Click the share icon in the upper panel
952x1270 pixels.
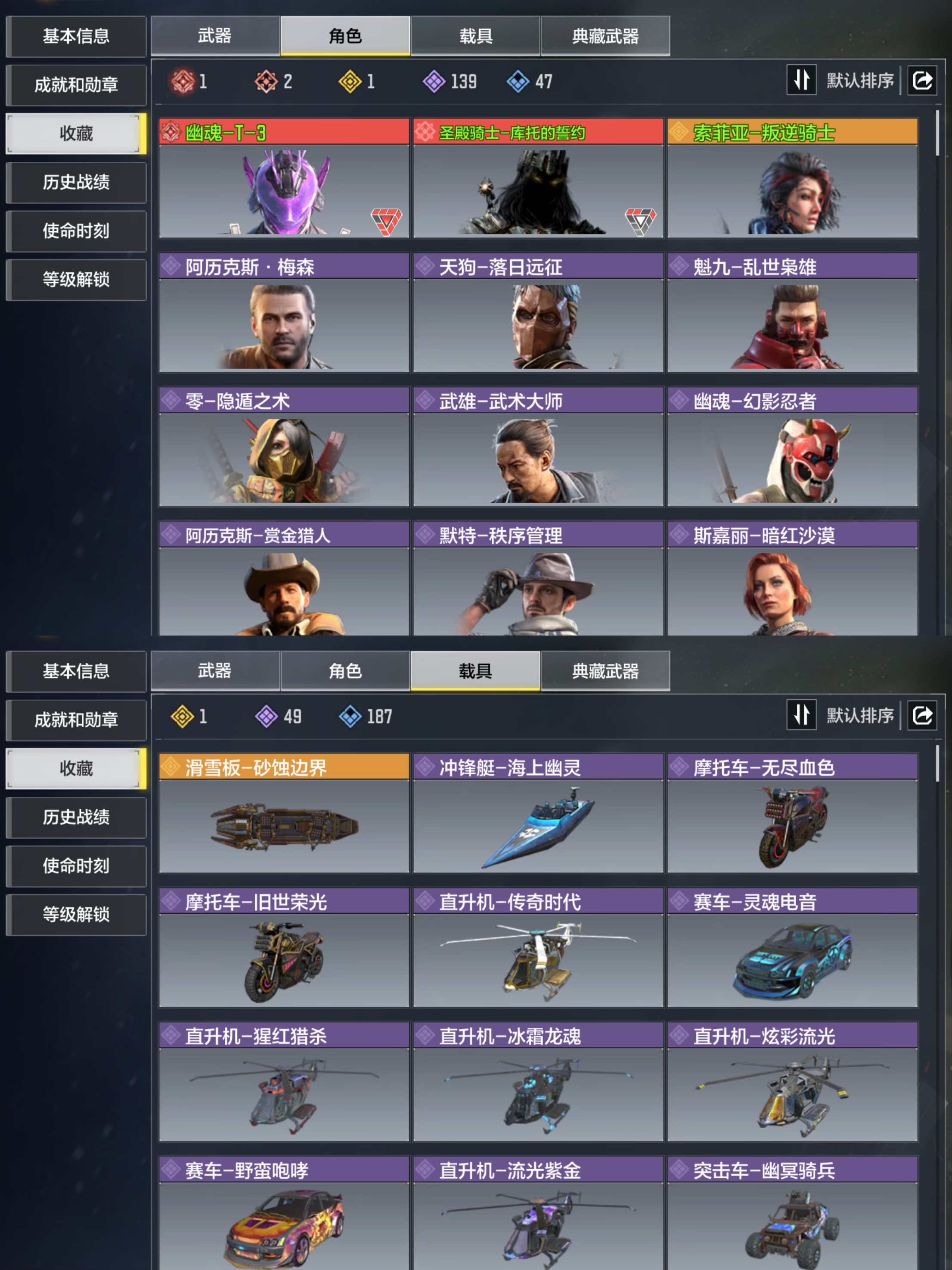click(x=921, y=80)
